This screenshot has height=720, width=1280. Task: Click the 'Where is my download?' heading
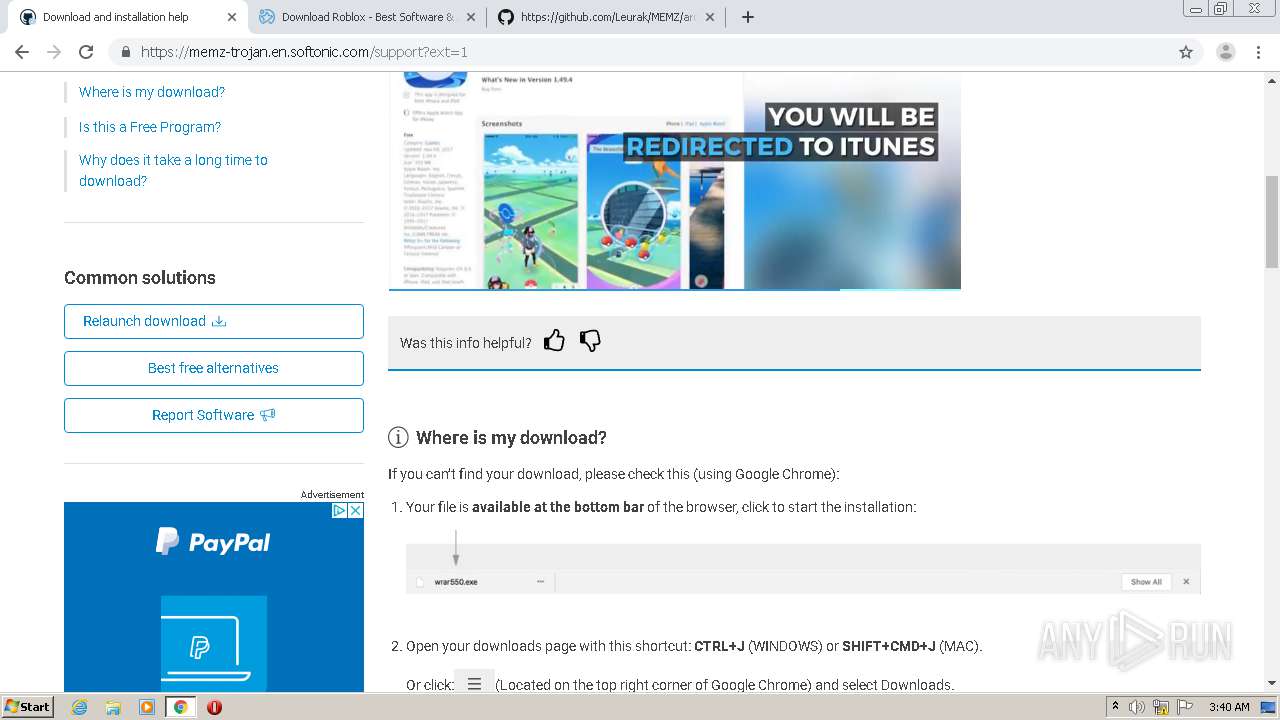[511, 437]
